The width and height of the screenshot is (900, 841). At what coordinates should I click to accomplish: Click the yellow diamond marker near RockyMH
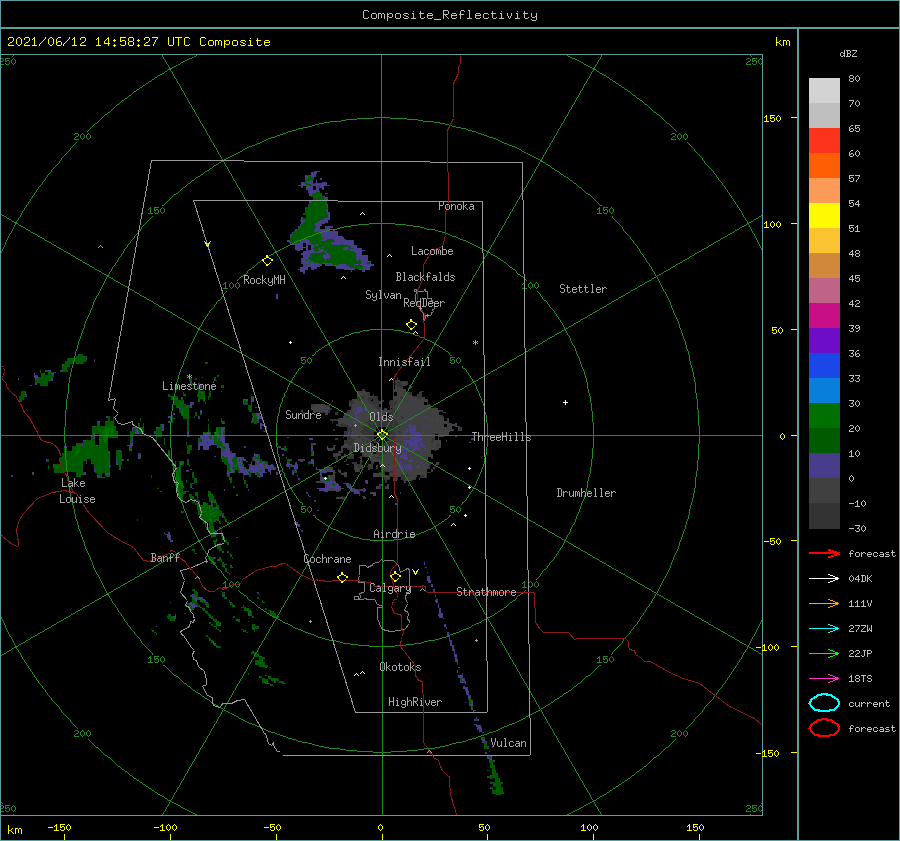tap(267, 261)
